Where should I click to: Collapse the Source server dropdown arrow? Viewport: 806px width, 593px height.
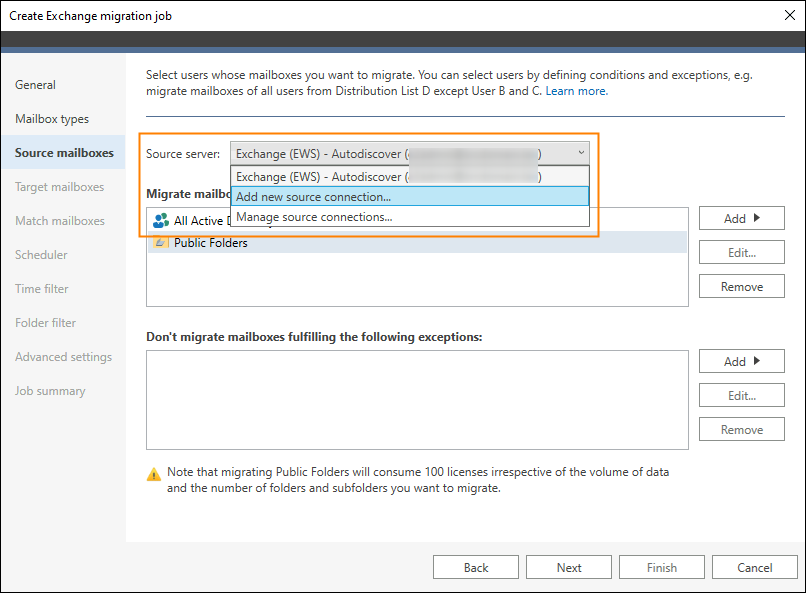tap(581, 153)
